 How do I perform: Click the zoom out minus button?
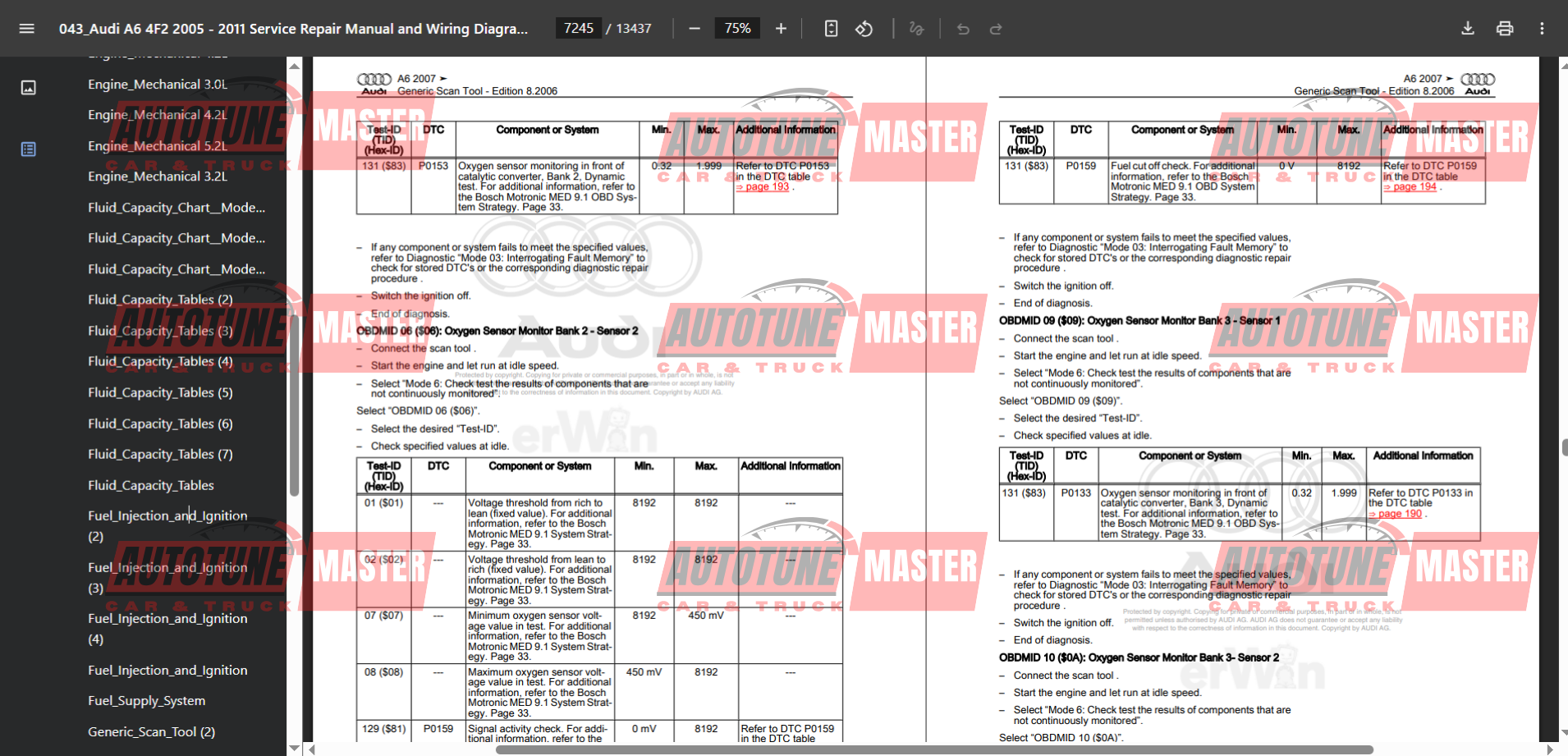click(695, 29)
